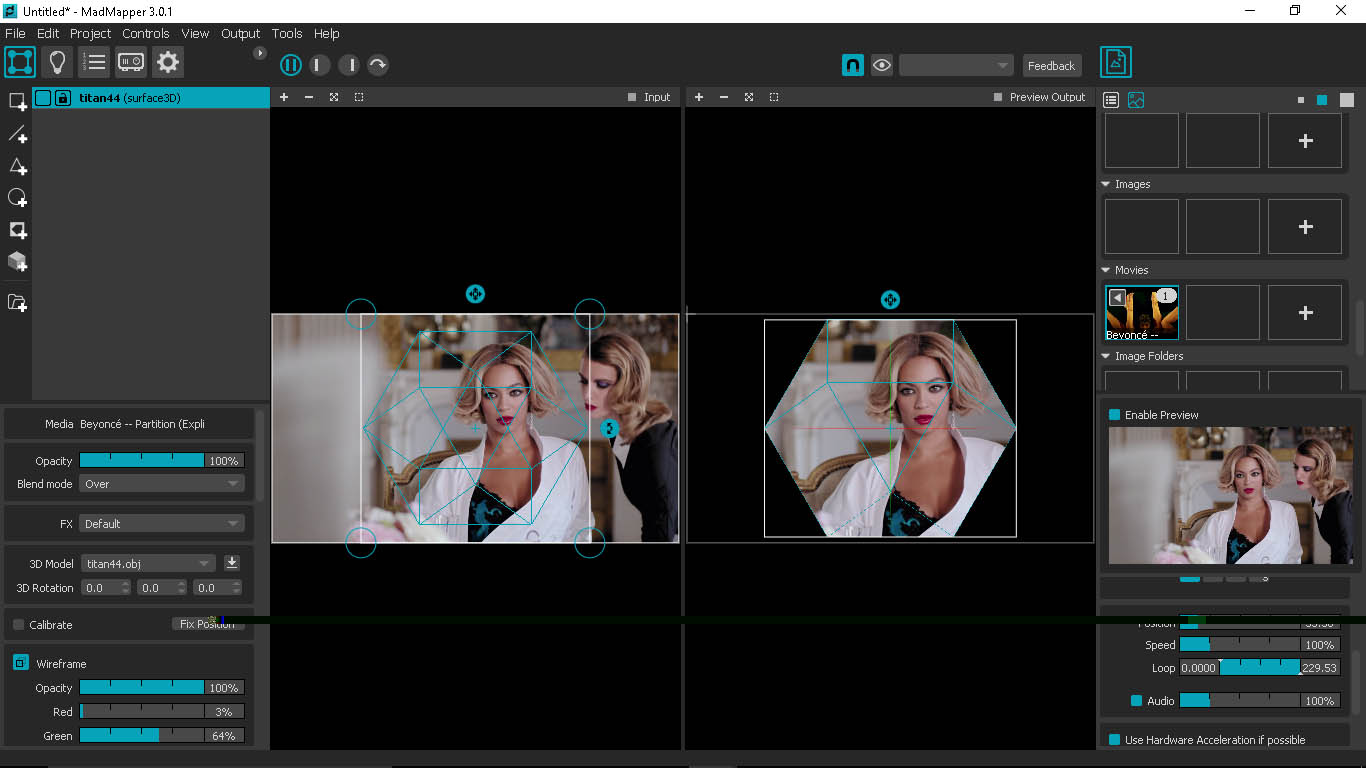
Task: Toggle the Audio checkbox
Action: pos(1136,700)
